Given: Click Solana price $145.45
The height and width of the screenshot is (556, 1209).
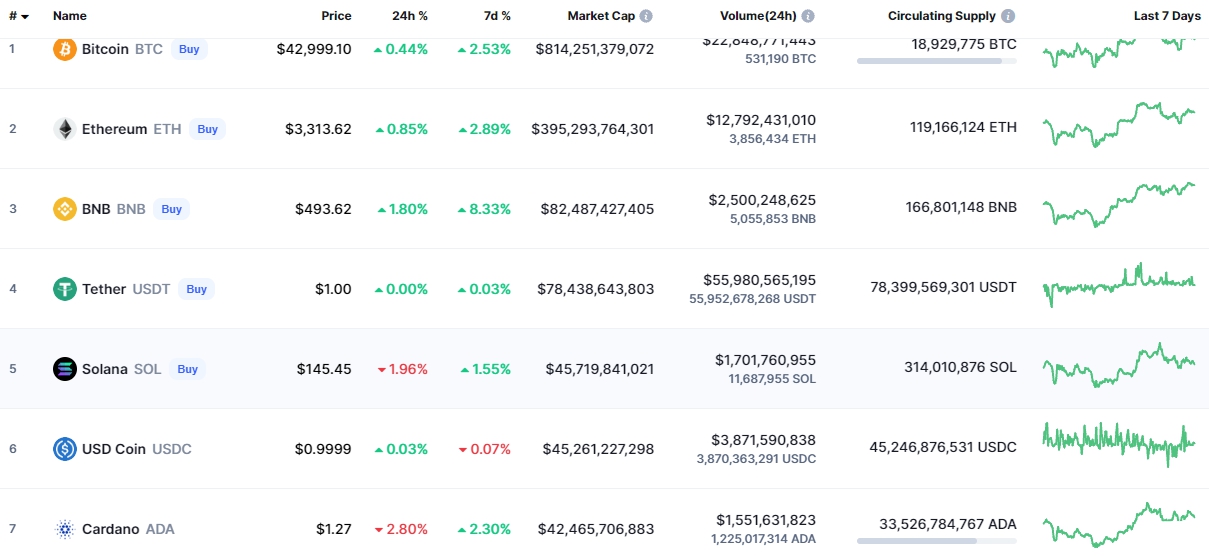Looking at the screenshot, I should [324, 369].
